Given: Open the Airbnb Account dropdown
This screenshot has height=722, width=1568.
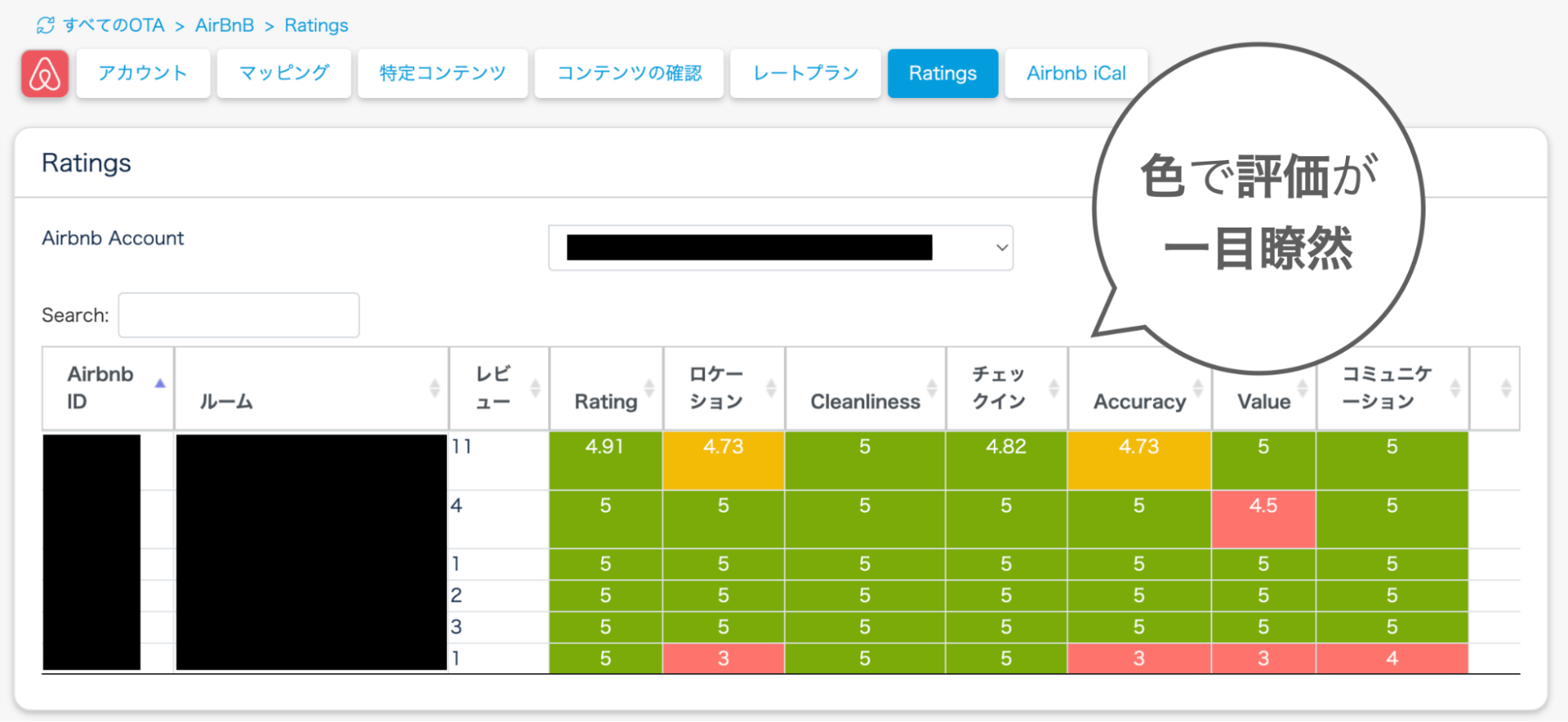Looking at the screenshot, I should point(780,248).
